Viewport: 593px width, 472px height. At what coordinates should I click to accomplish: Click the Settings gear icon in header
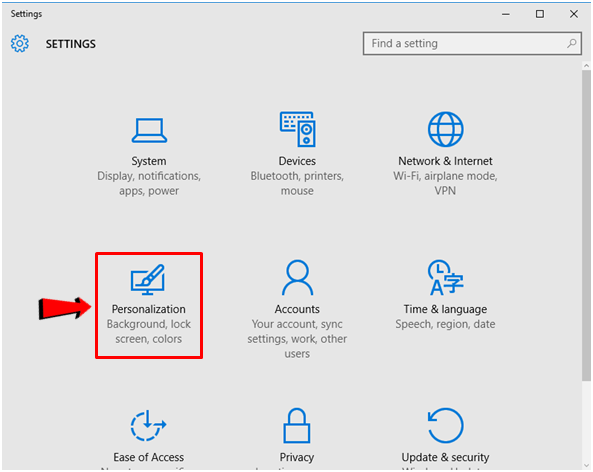click(20, 43)
